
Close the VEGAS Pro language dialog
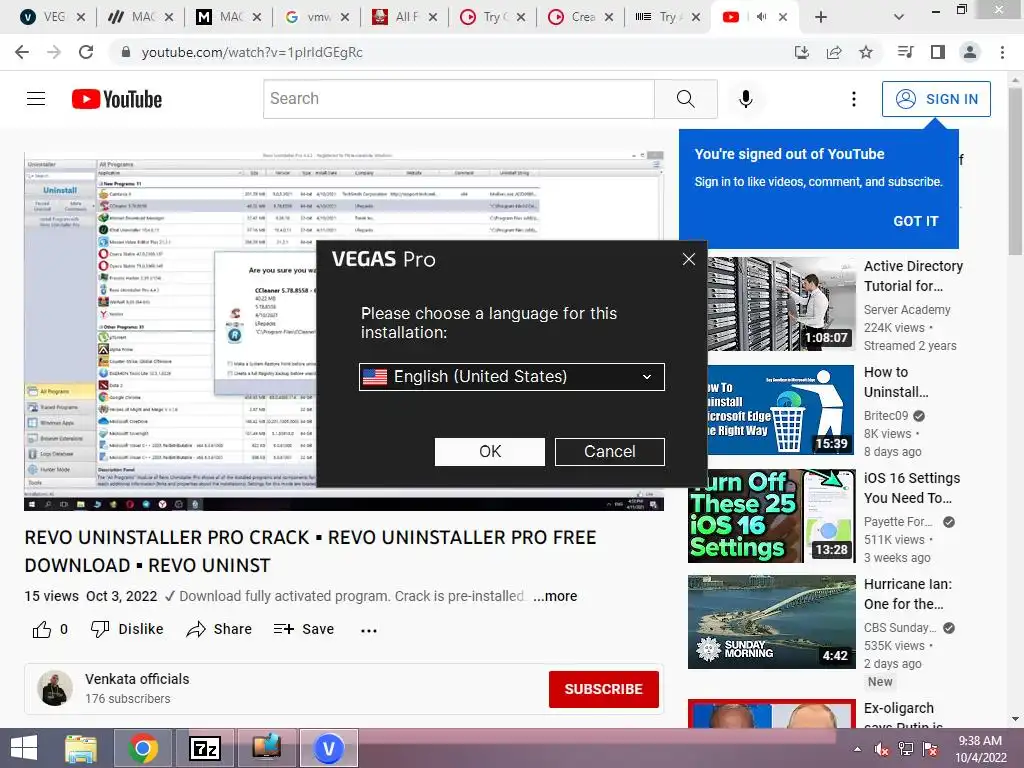[x=688, y=259]
